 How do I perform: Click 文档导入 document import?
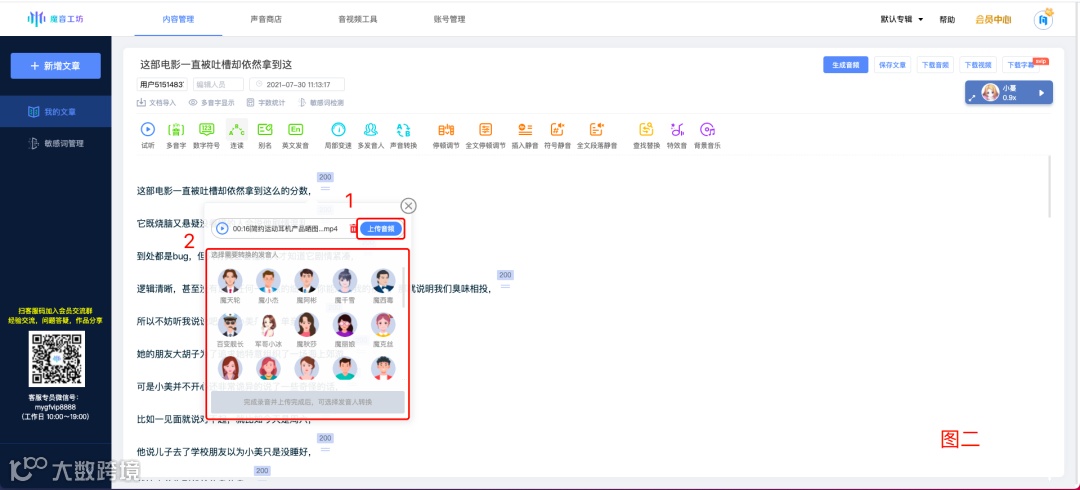click(x=157, y=103)
